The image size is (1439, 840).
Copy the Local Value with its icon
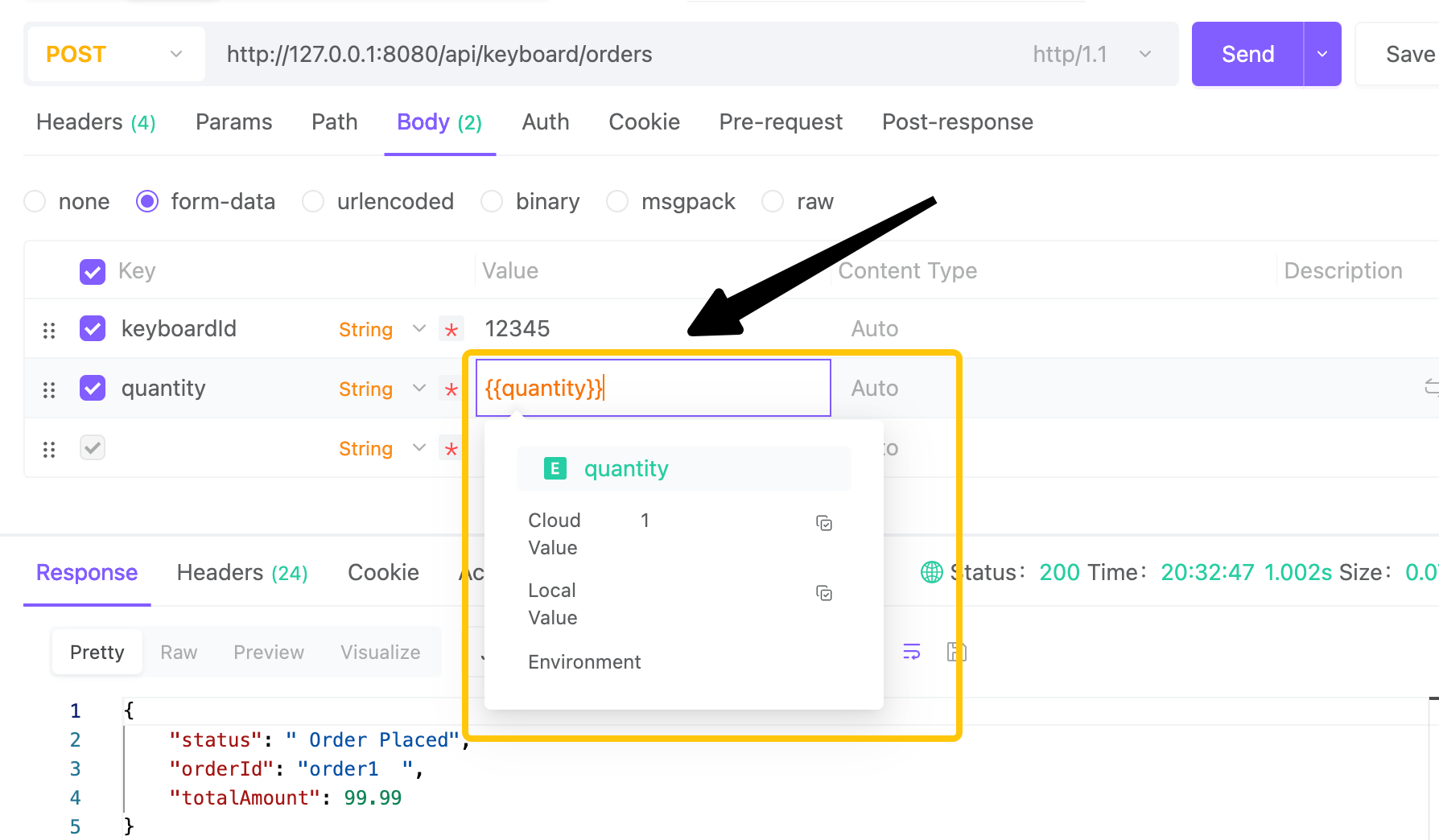(824, 593)
